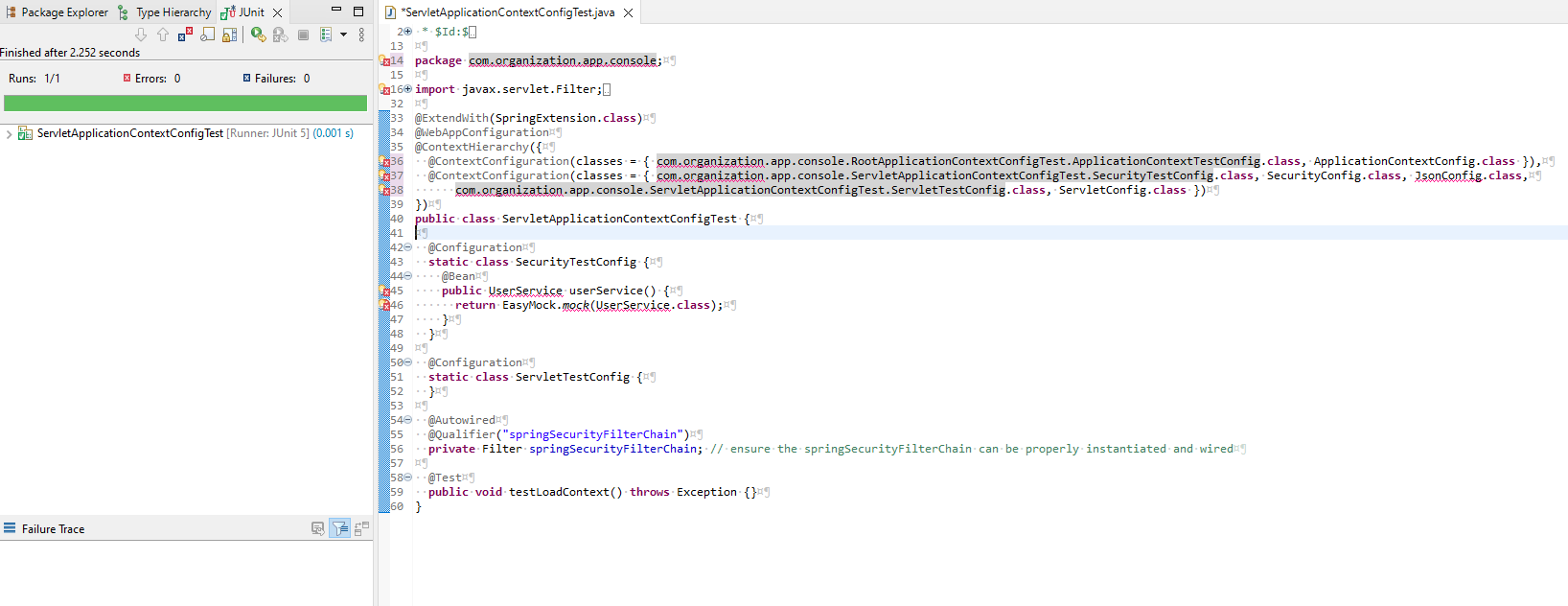
Task: Click error marker on line 37
Action: (x=384, y=175)
